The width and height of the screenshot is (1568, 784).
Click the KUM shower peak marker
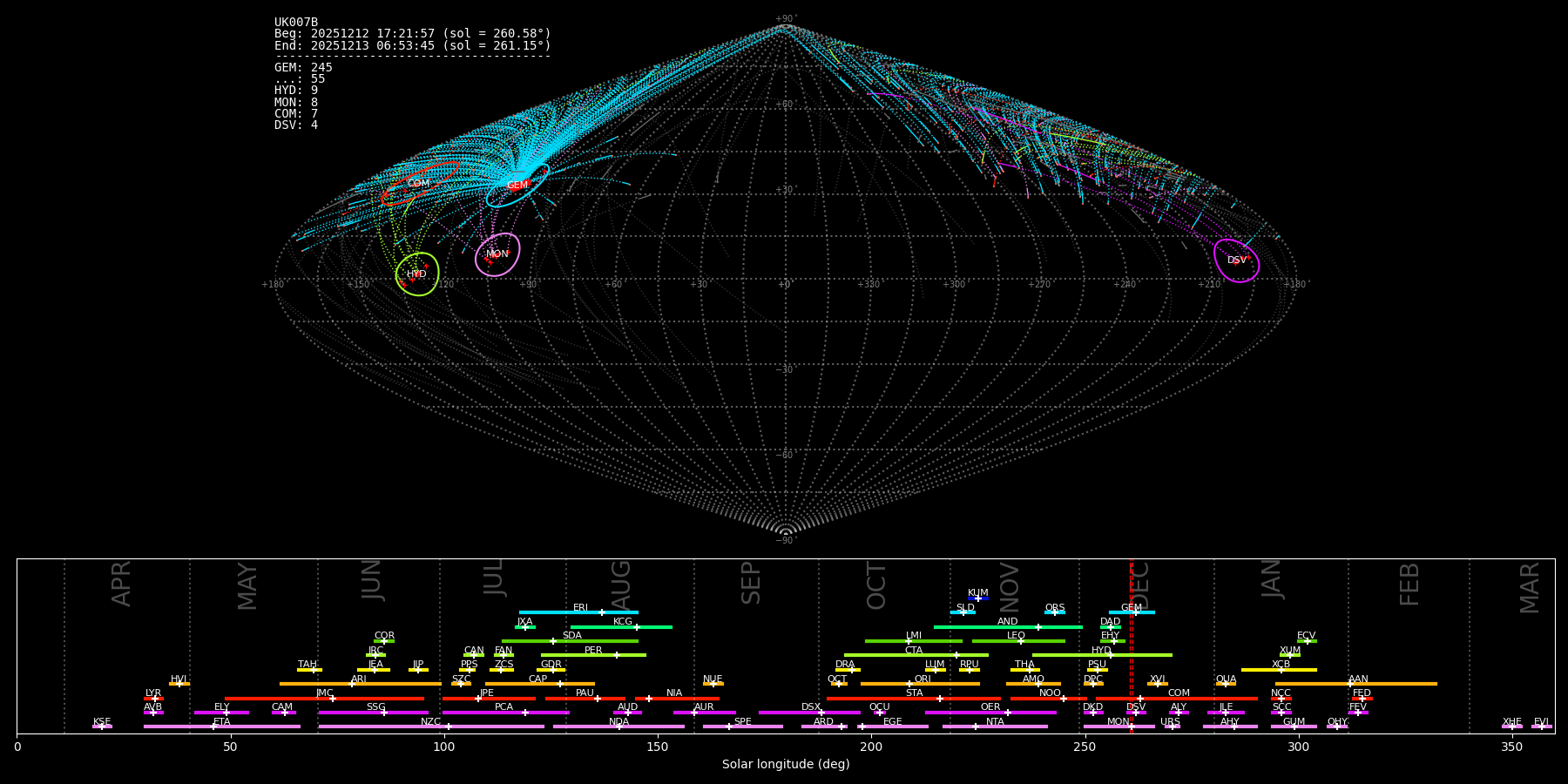point(977,598)
